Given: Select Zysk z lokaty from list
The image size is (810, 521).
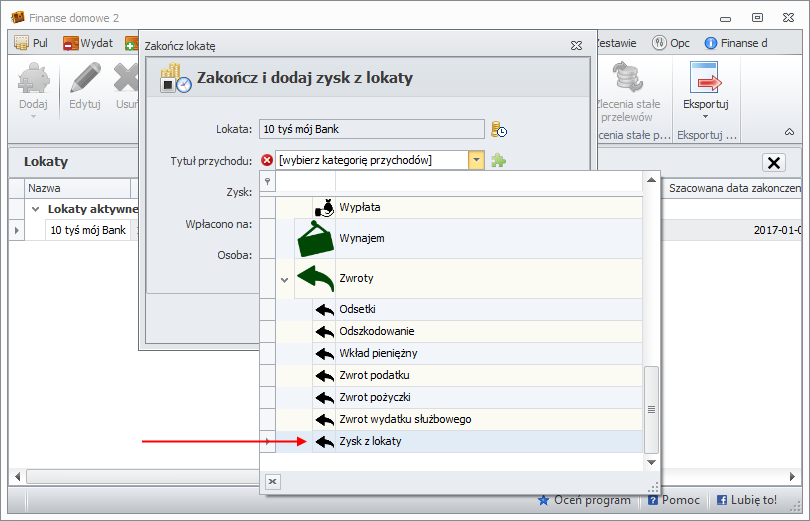Looking at the screenshot, I should pos(370,441).
